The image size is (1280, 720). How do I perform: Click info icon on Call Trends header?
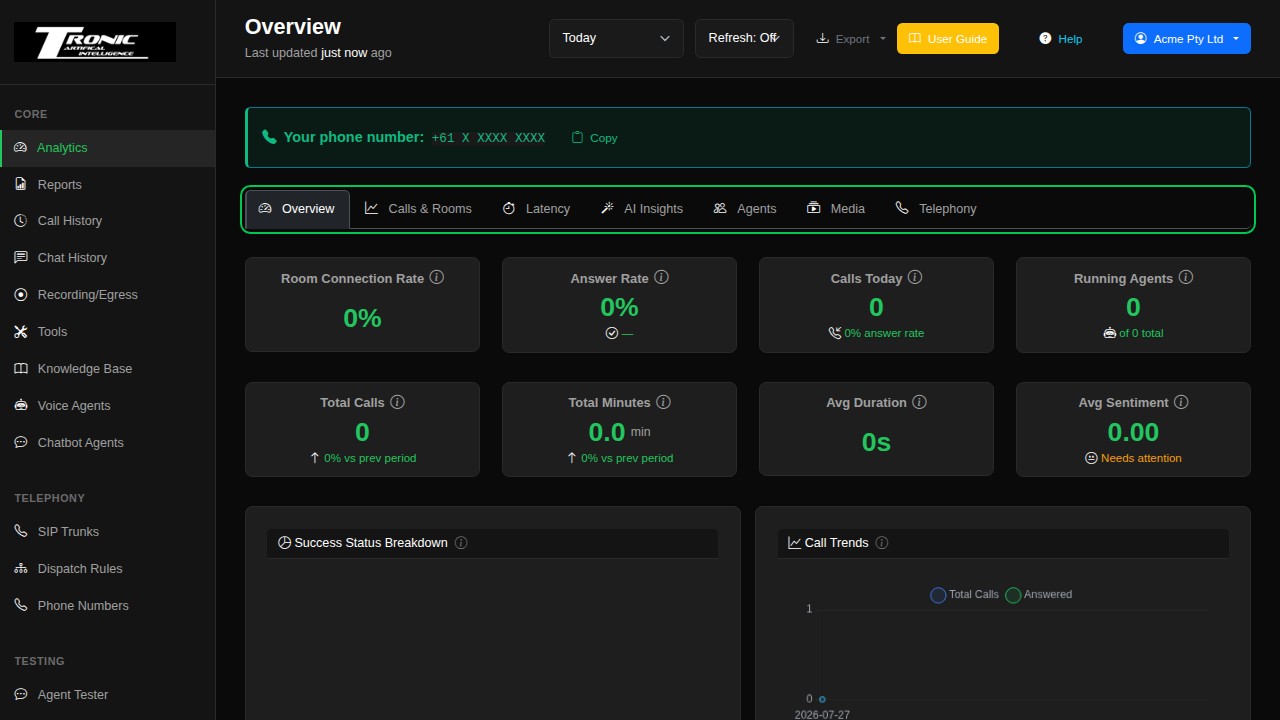click(x=882, y=543)
